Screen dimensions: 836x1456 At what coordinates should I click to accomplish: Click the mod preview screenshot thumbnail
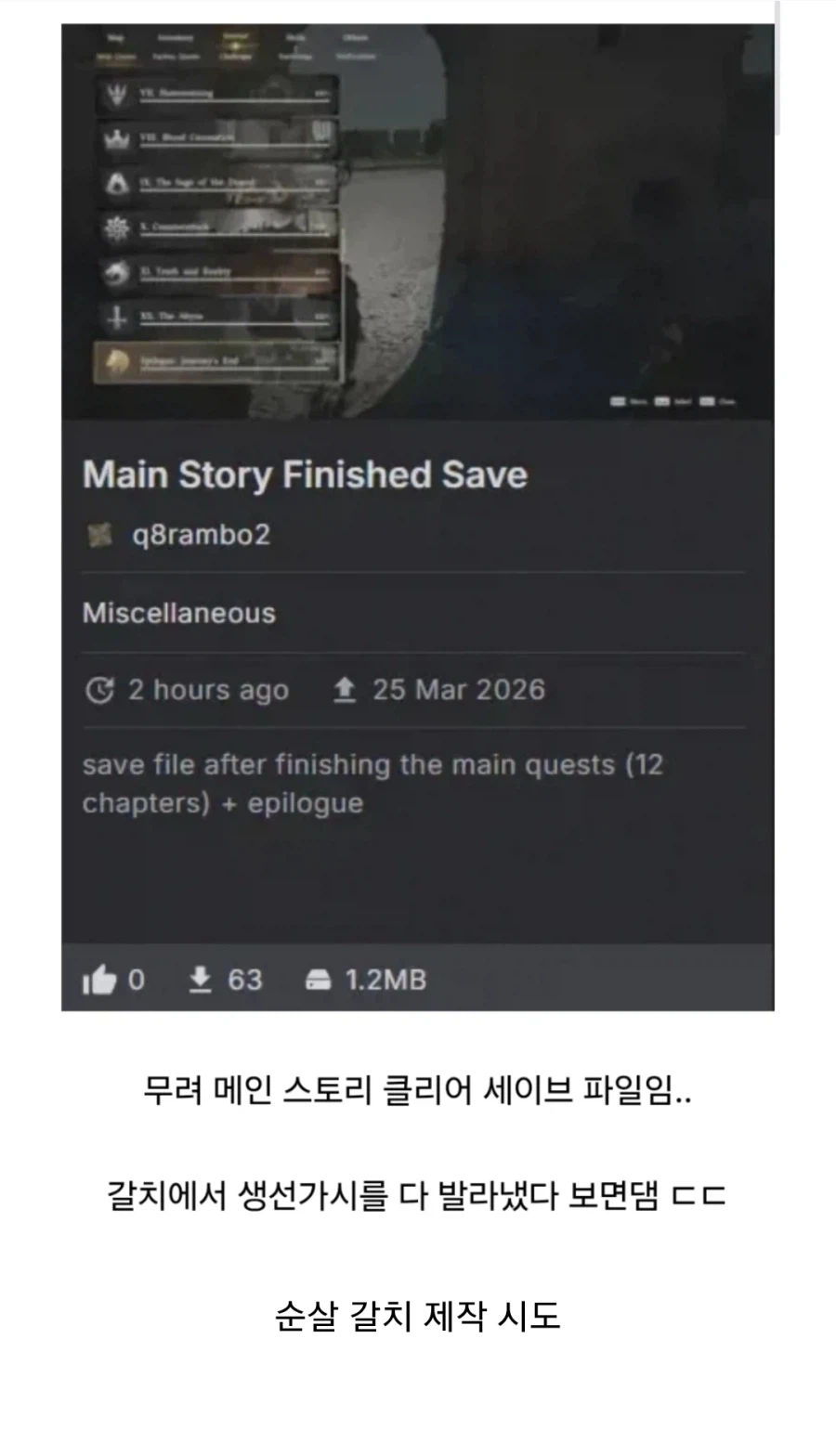tap(417, 221)
